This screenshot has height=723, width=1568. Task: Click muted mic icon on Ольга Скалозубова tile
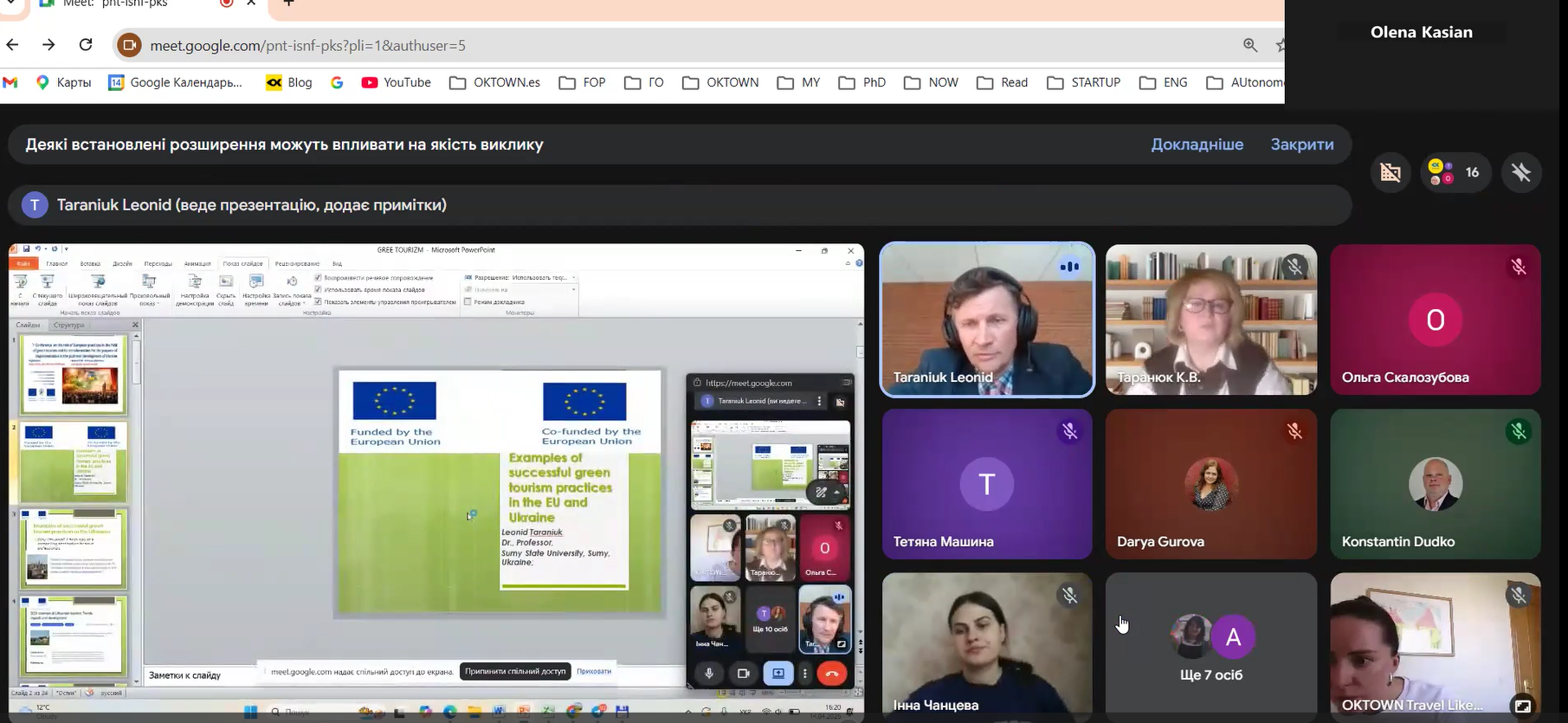[1518, 268]
